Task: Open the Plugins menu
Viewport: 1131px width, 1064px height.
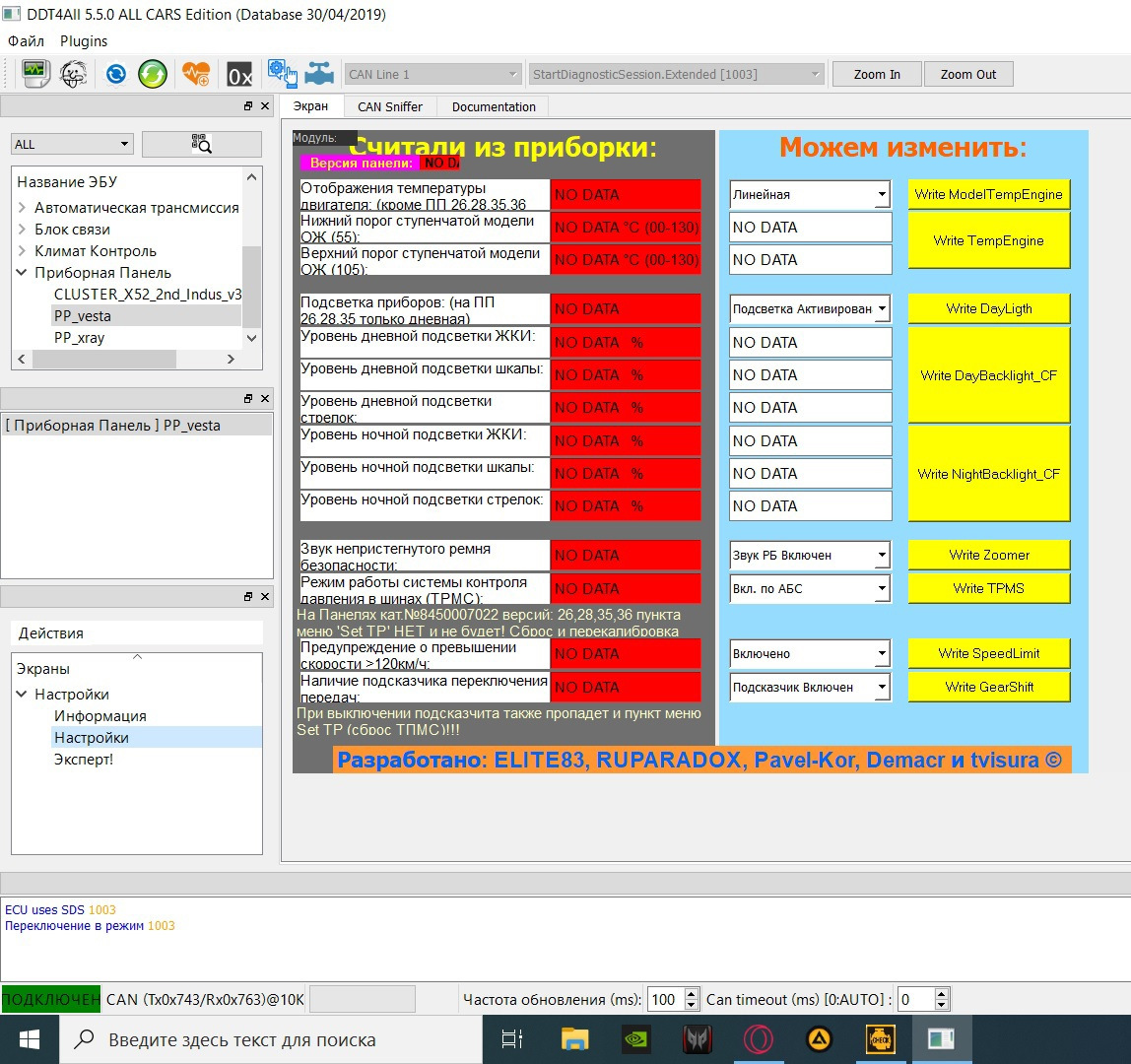Action: [84, 41]
